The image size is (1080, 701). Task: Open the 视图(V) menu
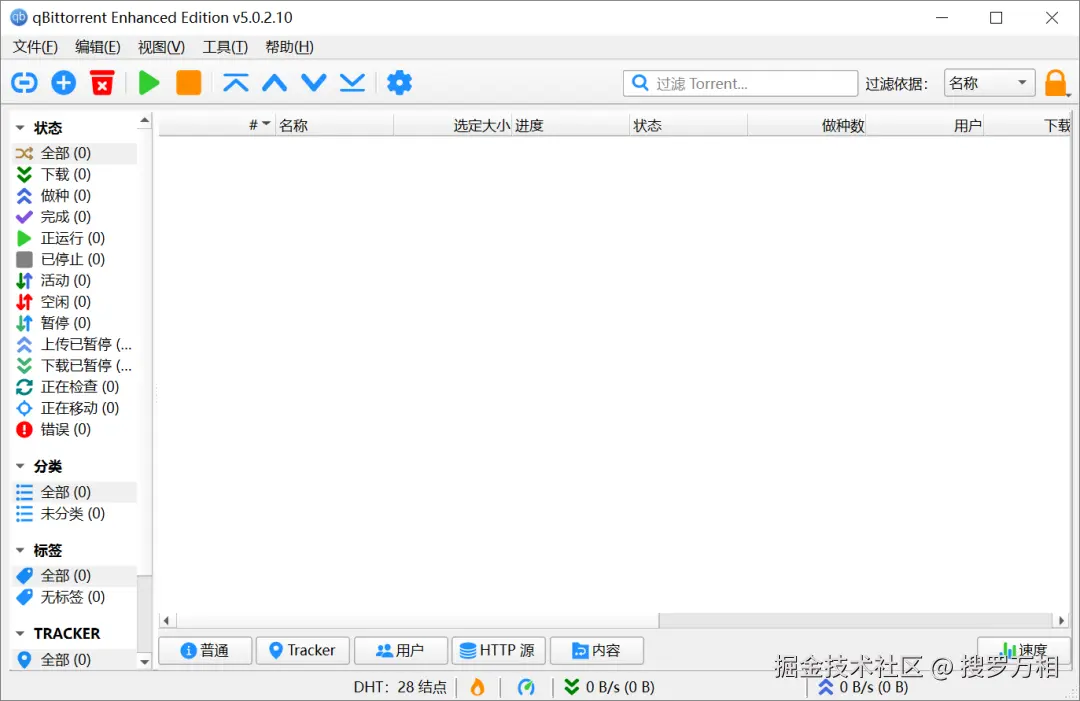(x=161, y=47)
